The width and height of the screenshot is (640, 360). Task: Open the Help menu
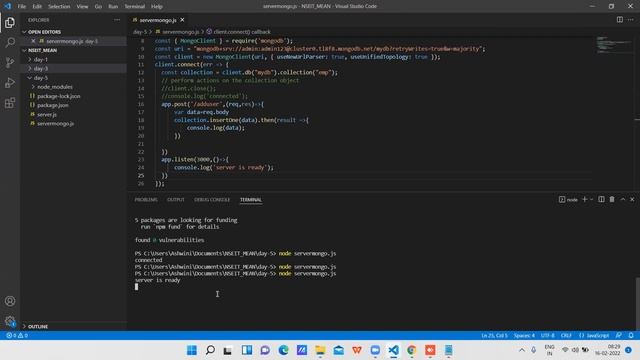click(157, 6)
